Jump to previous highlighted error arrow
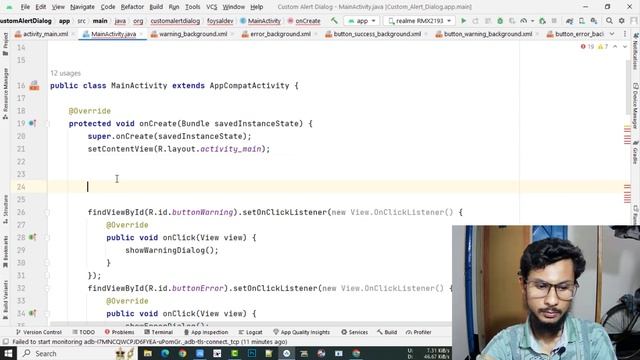Viewport: 640px width, 360px height. [x=615, y=47]
